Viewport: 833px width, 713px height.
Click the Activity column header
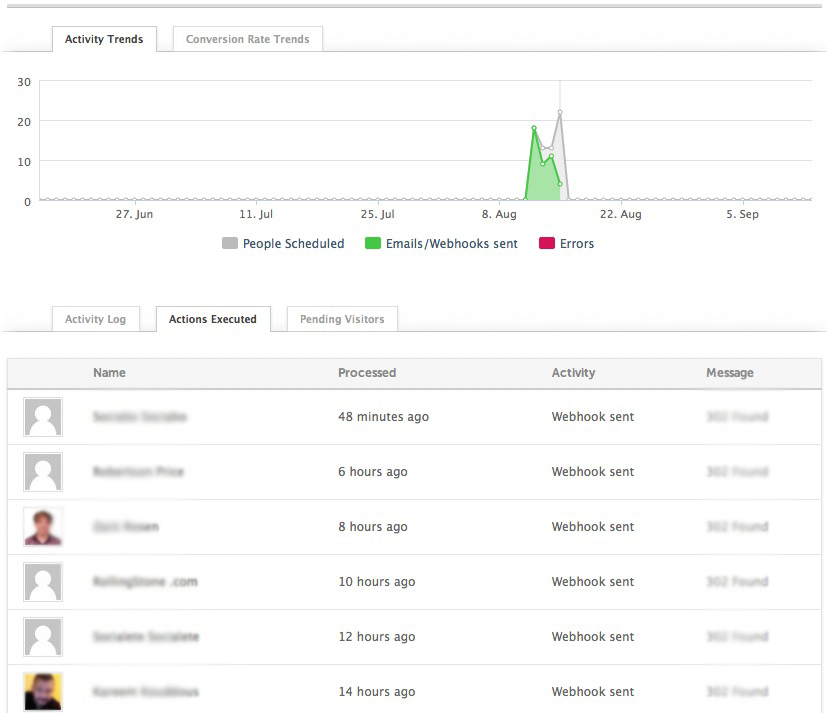pos(573,373)
